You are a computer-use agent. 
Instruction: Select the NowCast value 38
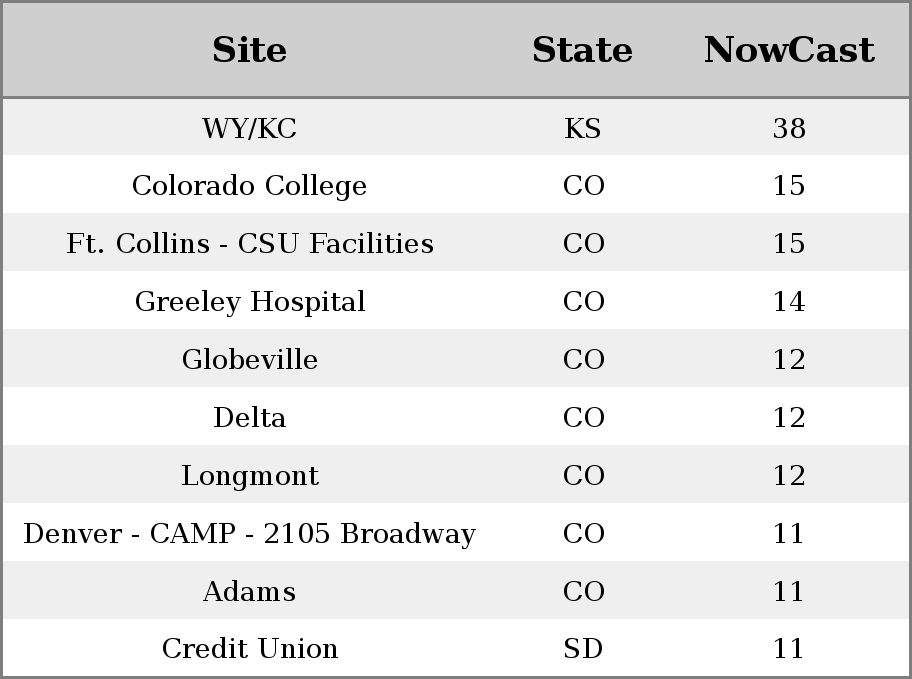pyautogui.click(x=789, y=128)
